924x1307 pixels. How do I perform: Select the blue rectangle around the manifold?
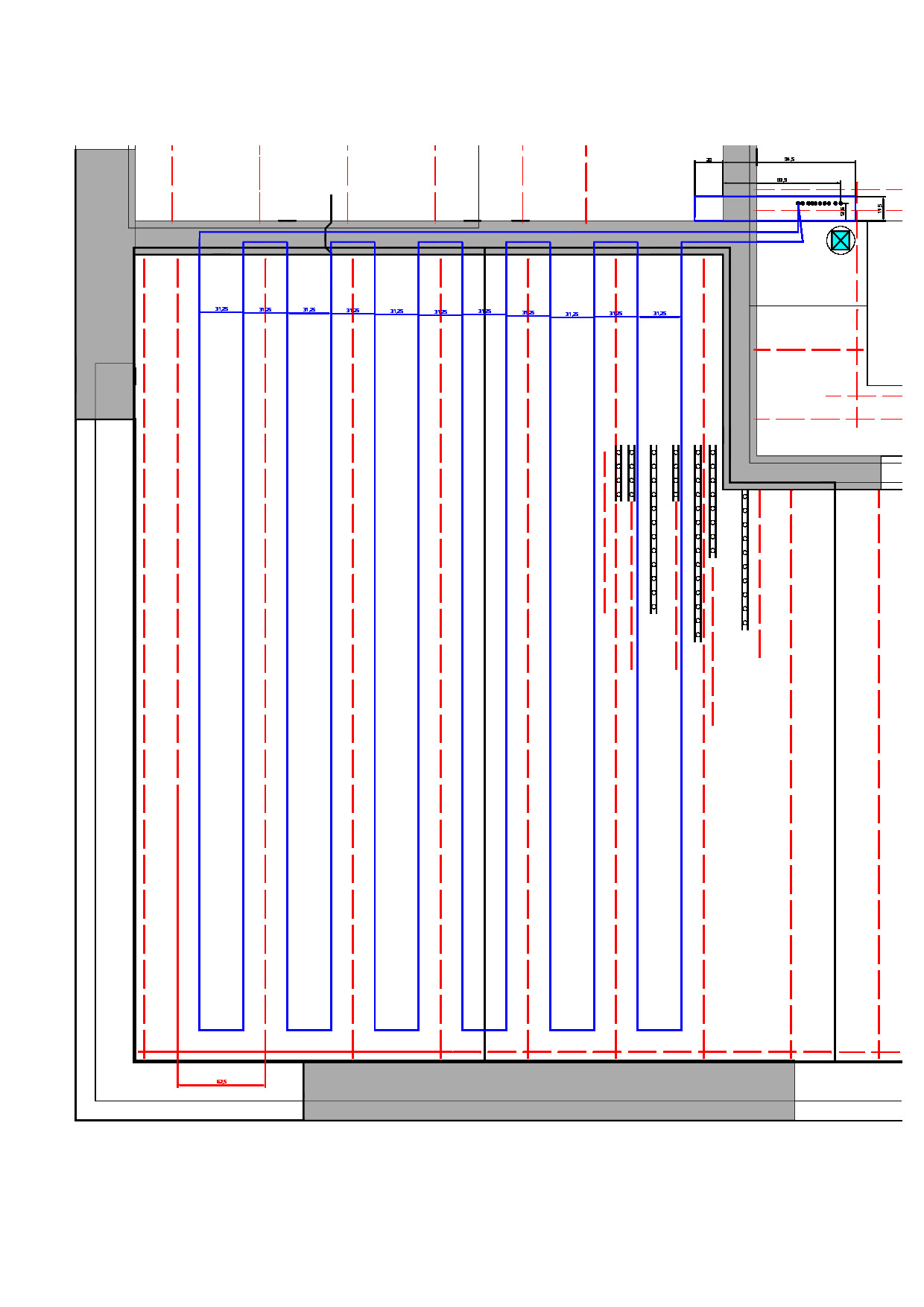[775, 197]
